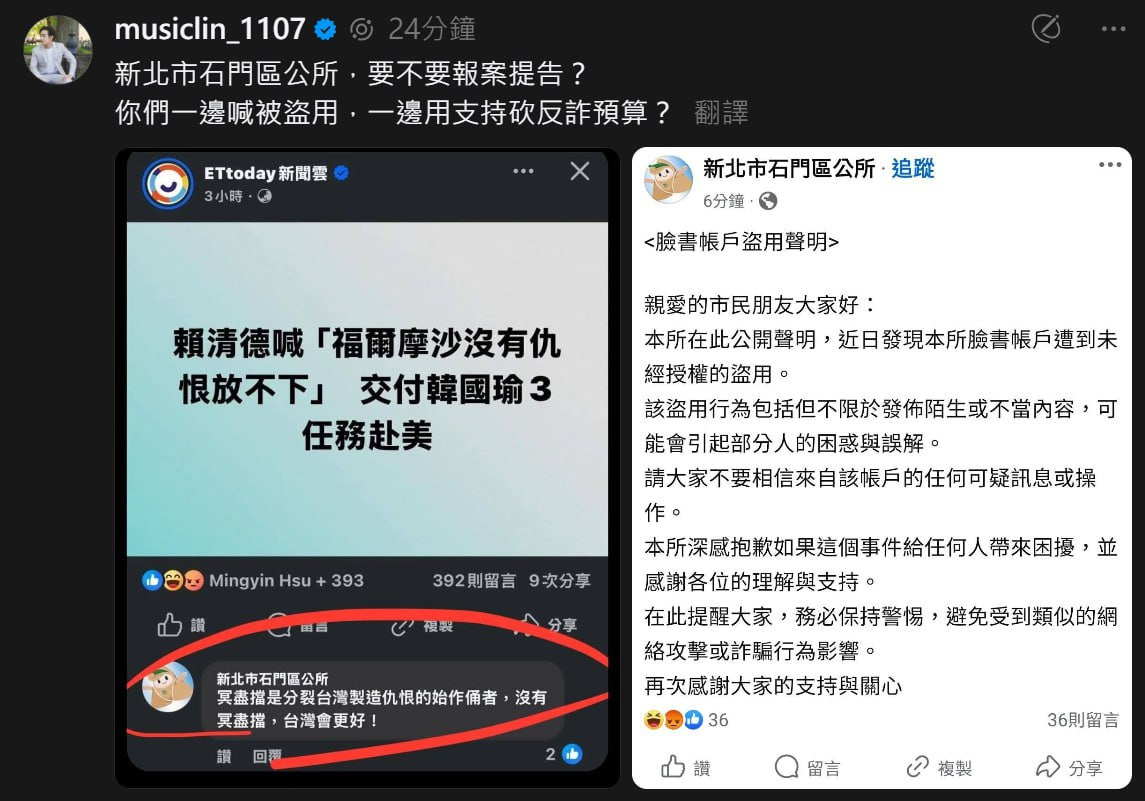The height and width of the screenshot is (801, 1145).
Task: Open the 賴清德 headline news image
Action: coord(367,389)
